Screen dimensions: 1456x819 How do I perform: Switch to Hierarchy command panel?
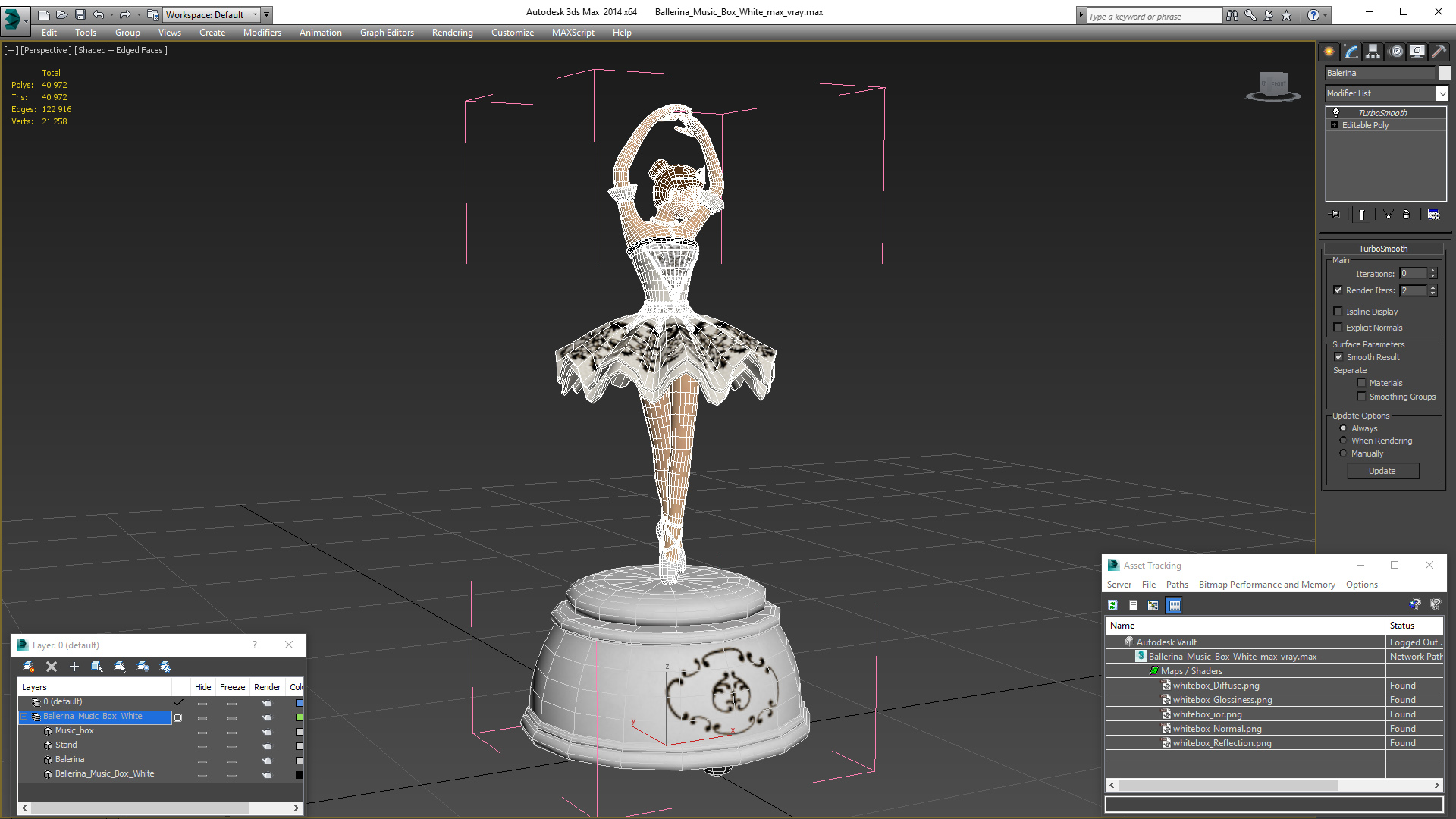[1373, 52]
